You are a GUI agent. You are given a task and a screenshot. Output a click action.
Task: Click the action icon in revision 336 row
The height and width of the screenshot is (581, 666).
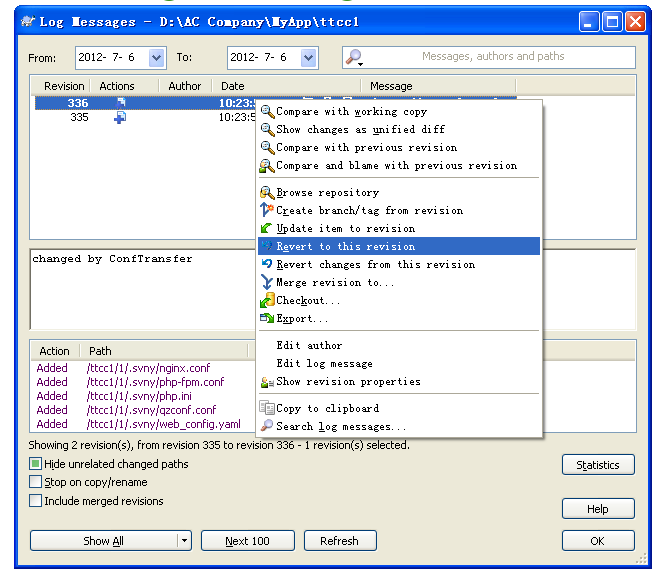coord(121,102)
